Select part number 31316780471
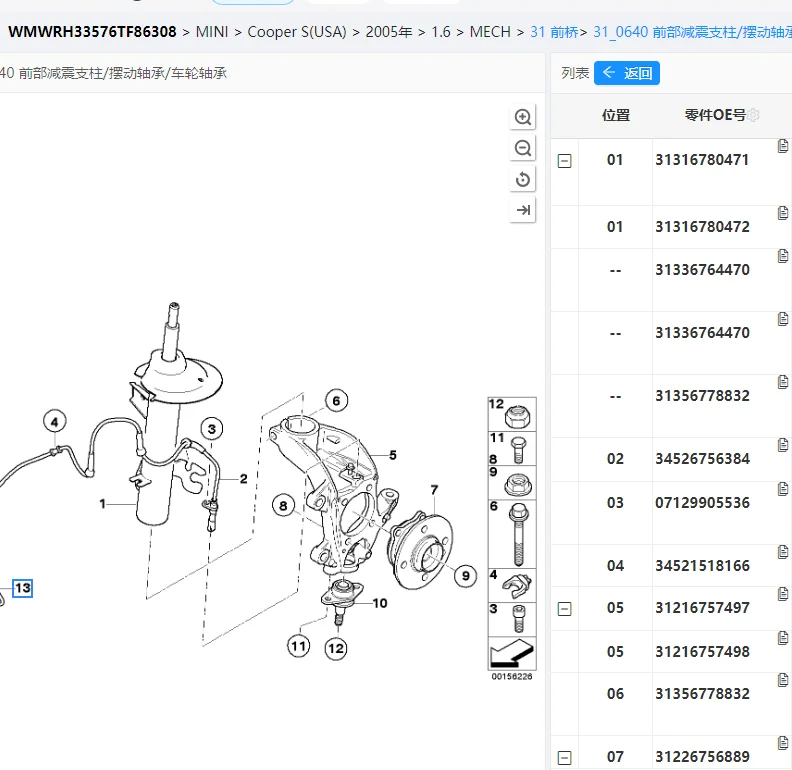The height and width of the screenshot is (770, 792). coord(702,160)
